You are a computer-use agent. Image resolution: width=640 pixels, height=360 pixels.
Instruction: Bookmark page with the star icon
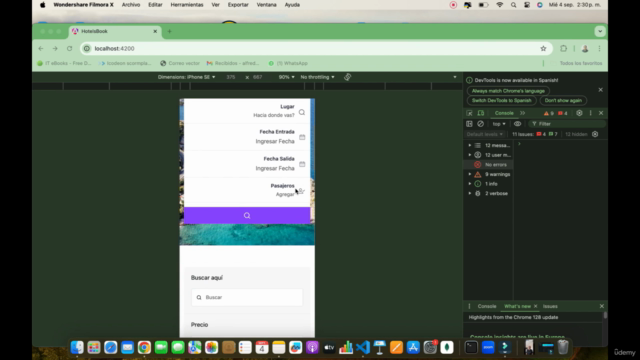pyautogui.click(x=543, y=49)
